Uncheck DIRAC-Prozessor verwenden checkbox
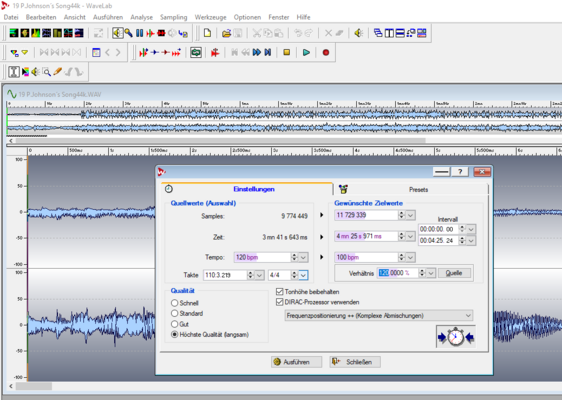Image resolution: width=562 pixels, height=400 pixels. point(280,302)
